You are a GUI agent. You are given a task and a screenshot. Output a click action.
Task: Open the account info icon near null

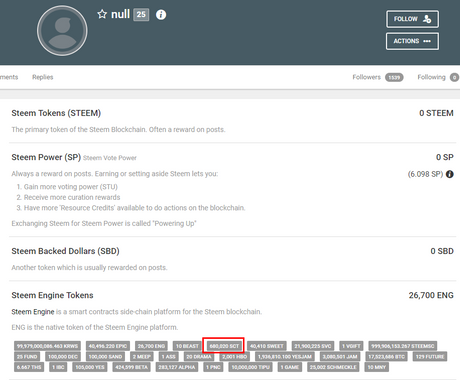pos(161,15)
